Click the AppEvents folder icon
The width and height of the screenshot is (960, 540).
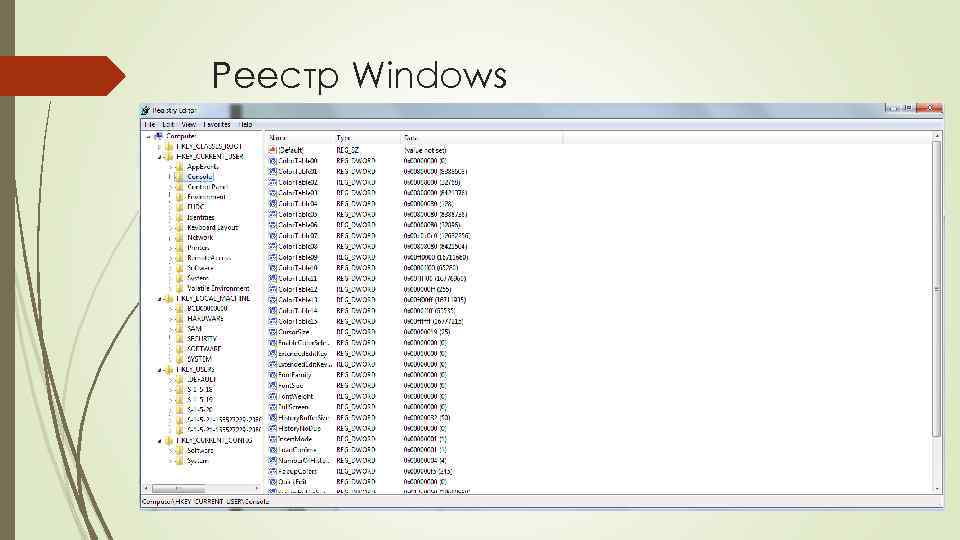coord(179,167)
